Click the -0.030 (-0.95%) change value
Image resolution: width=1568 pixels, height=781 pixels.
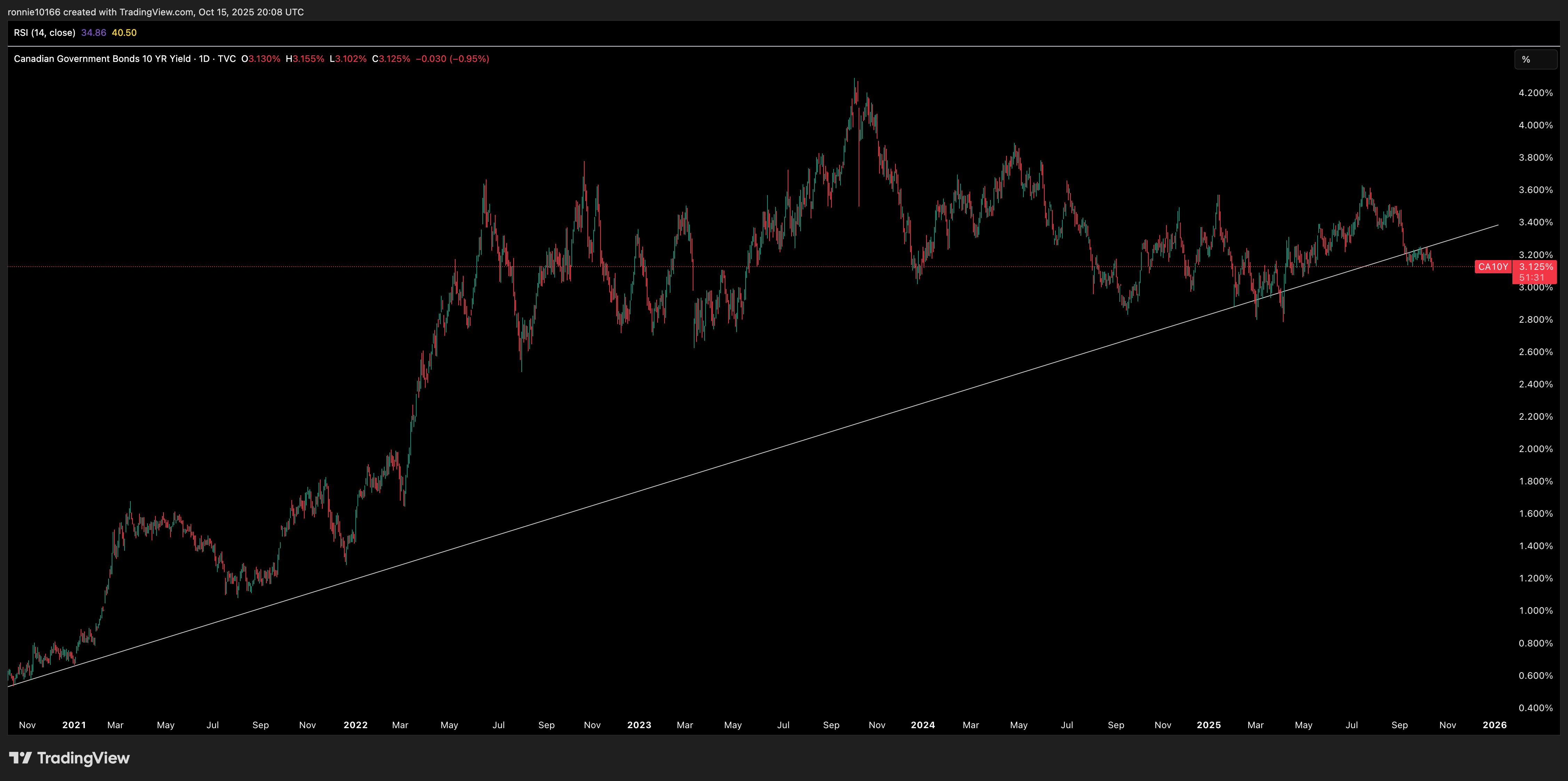click(x=452, y=59)
